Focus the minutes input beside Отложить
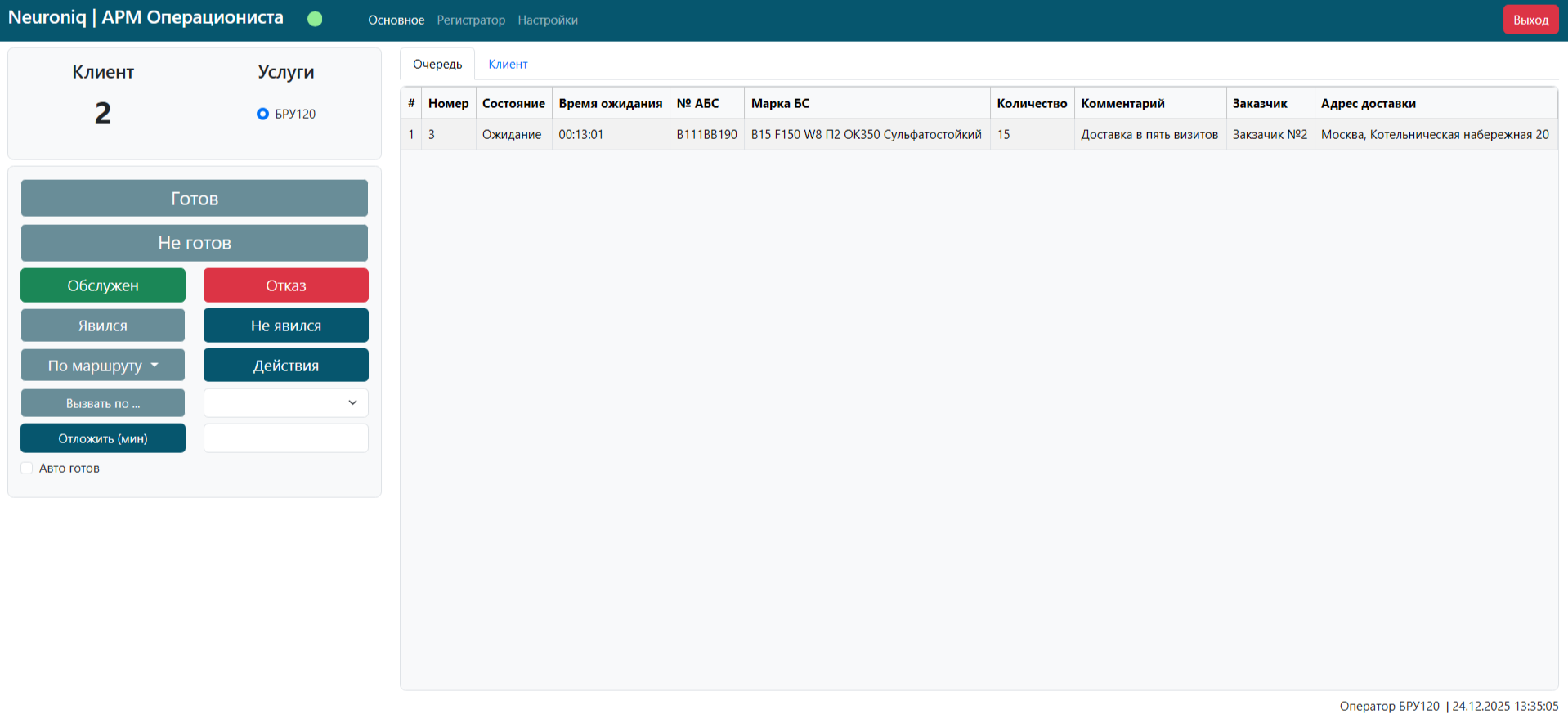The width and height of the screenshot is (1568, 723). click(285, 438)
